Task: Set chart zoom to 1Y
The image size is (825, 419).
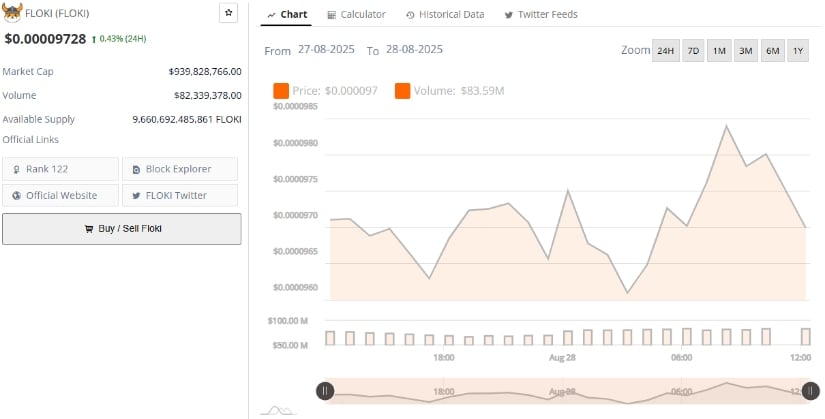Action: pyautogui.click(x=798, y=51)
